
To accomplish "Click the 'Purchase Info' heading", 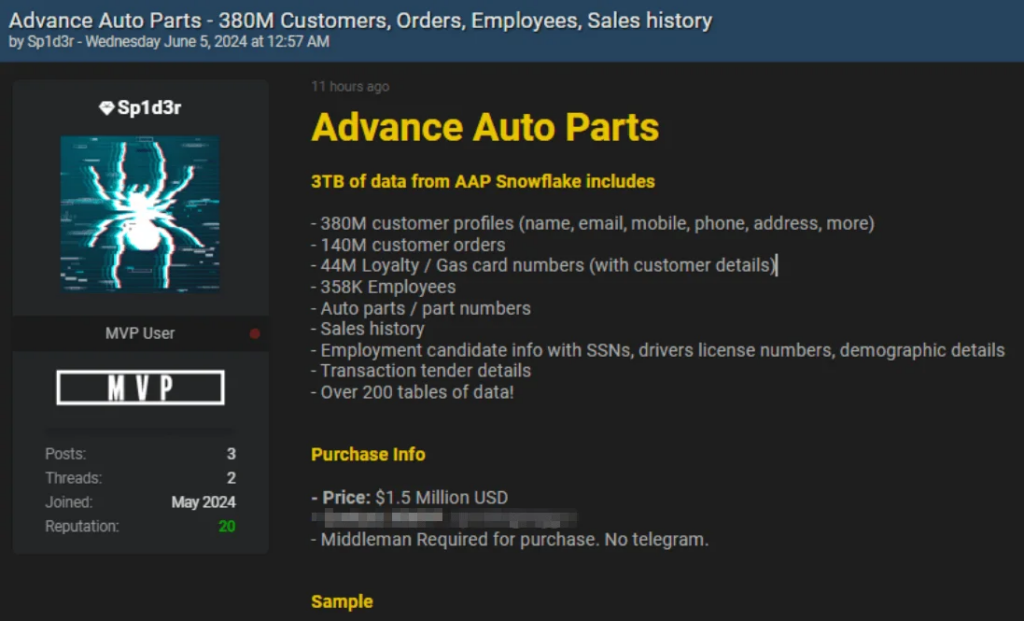I will click(368, 454).
